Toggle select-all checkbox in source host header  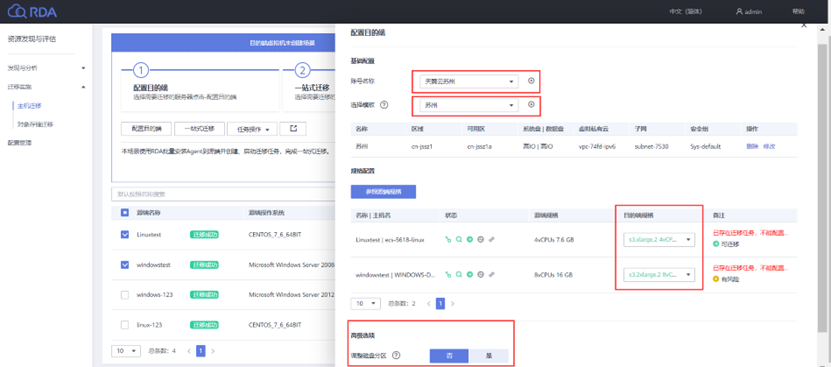(125, 213)
